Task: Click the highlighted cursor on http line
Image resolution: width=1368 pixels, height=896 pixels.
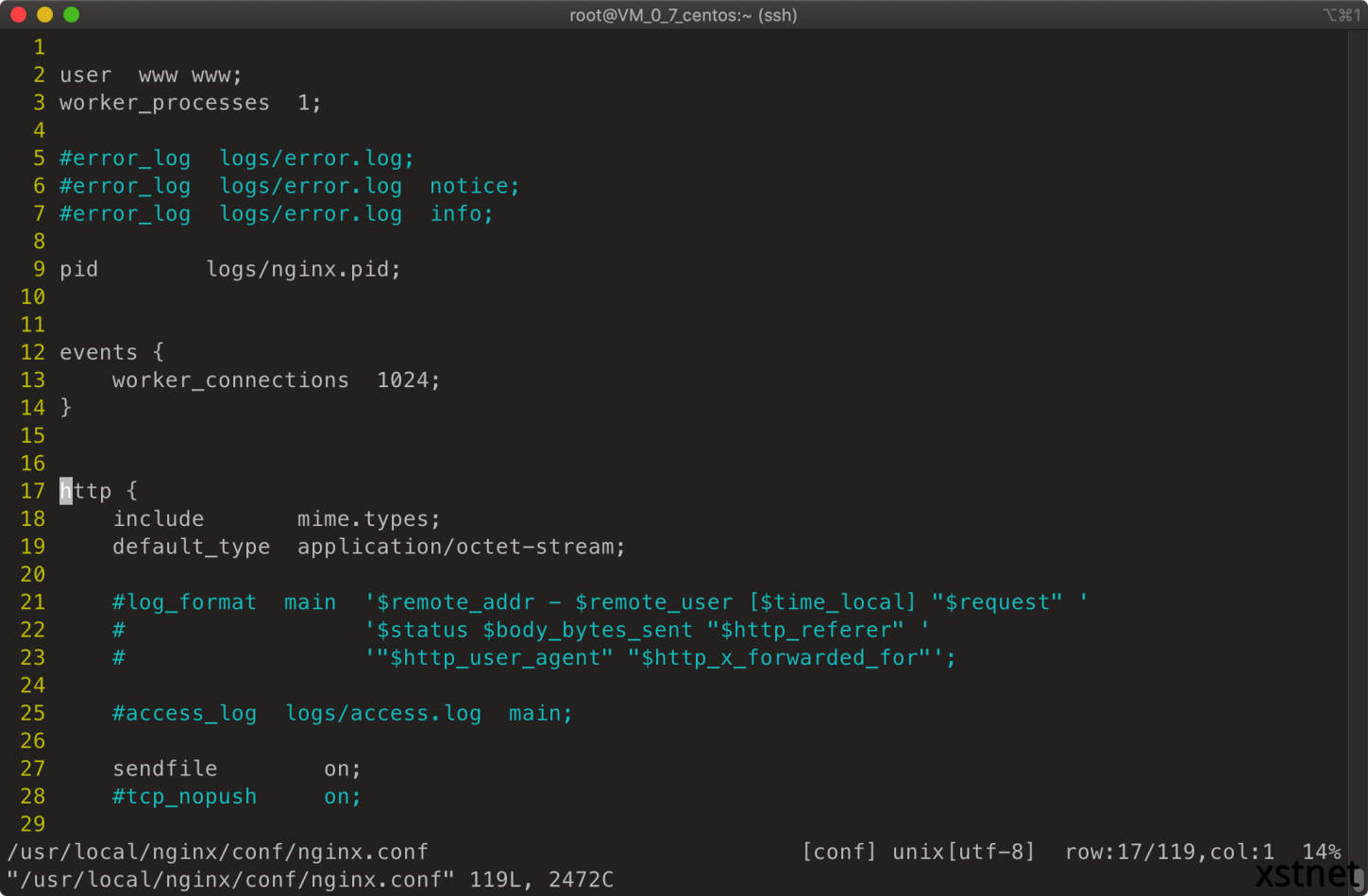Action: tap(66, 491)
